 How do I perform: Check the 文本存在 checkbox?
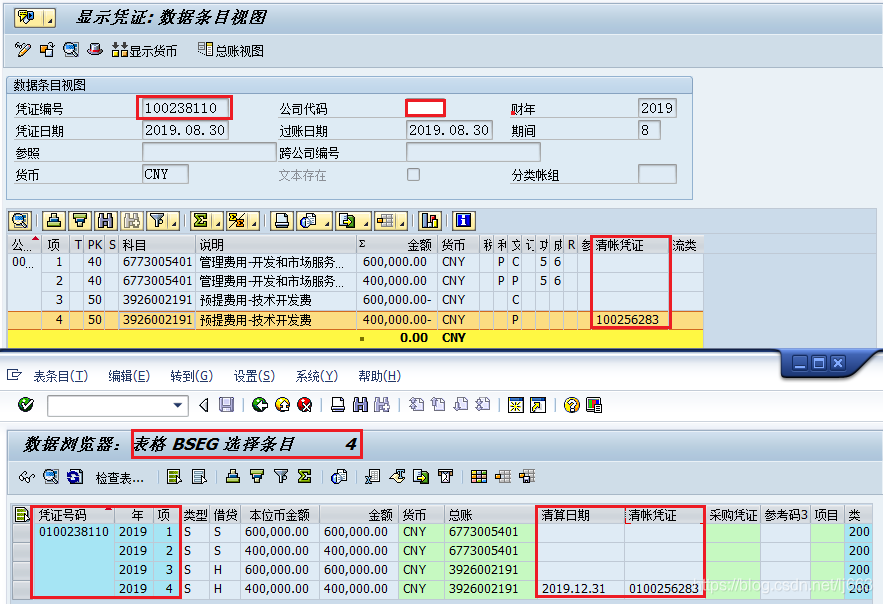pyautogui.click(x=413, y=173)
